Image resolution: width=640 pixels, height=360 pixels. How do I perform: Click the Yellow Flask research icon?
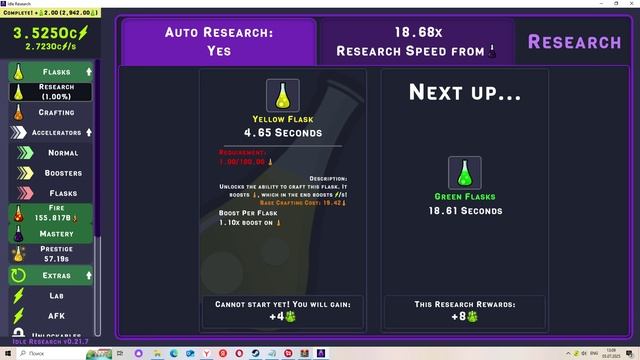click(x=282, y=96)
